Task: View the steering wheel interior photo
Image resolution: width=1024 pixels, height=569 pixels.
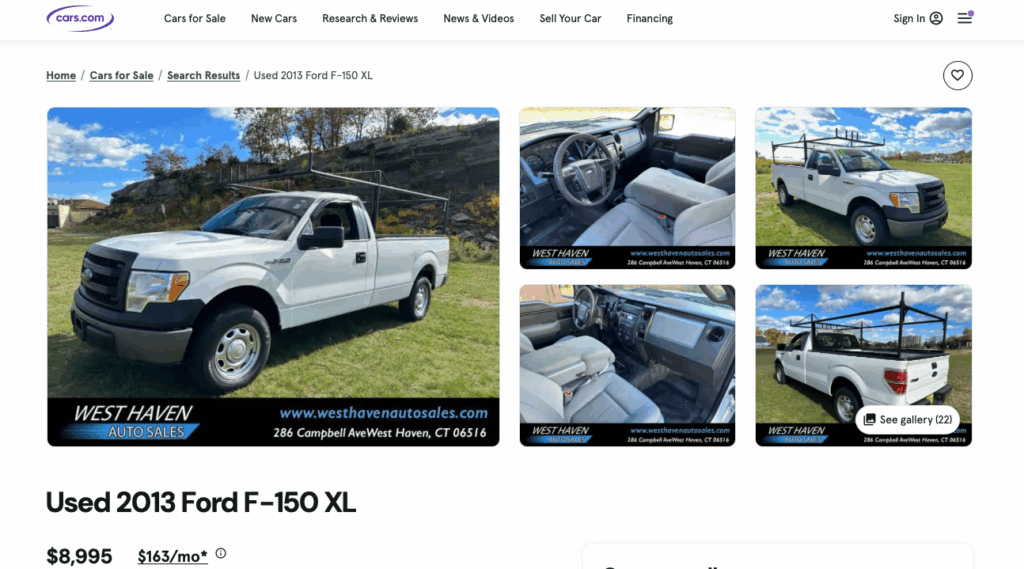Action: [x=627, y=188]
